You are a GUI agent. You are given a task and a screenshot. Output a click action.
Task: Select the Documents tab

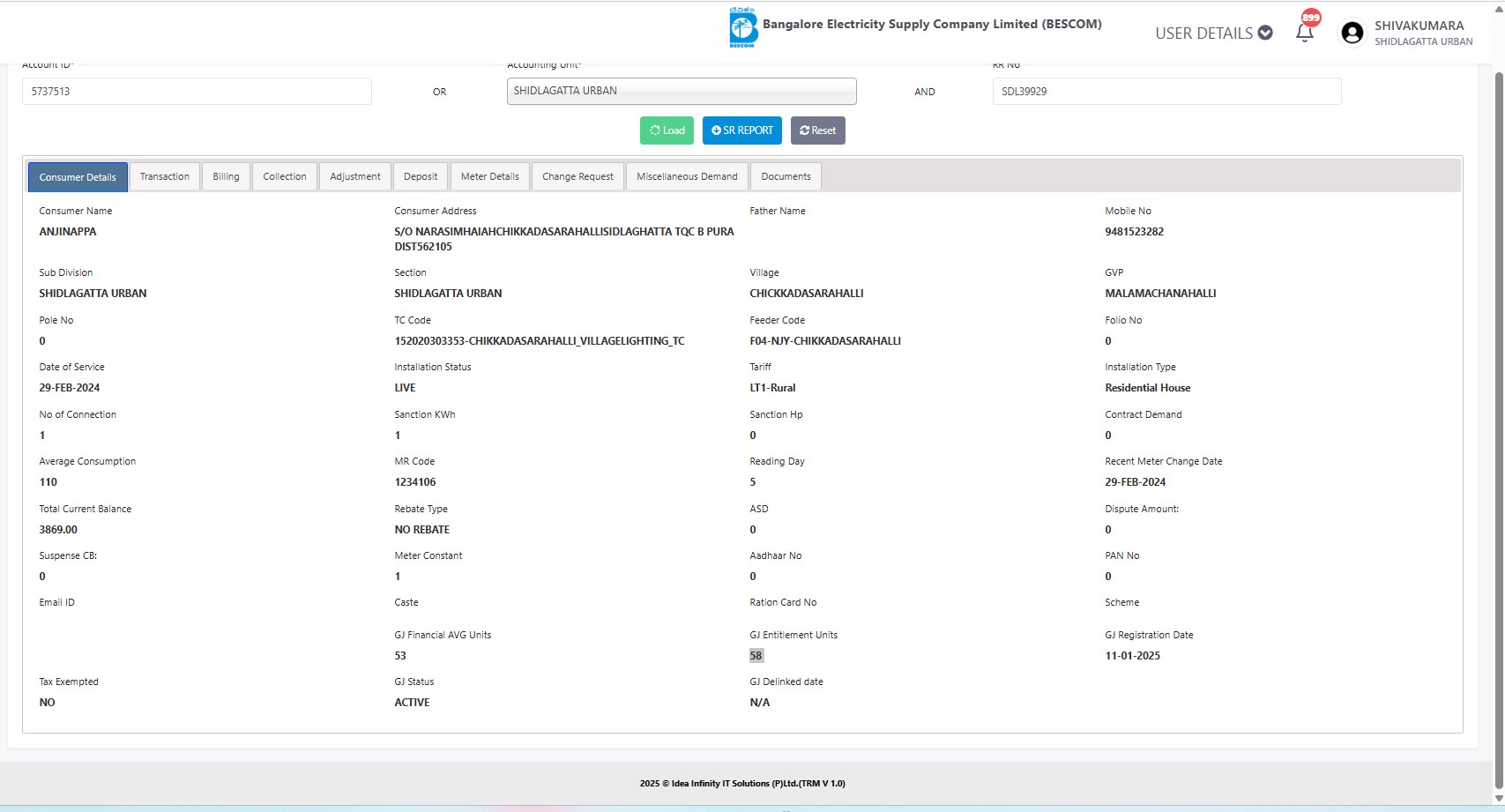(785, 176)
